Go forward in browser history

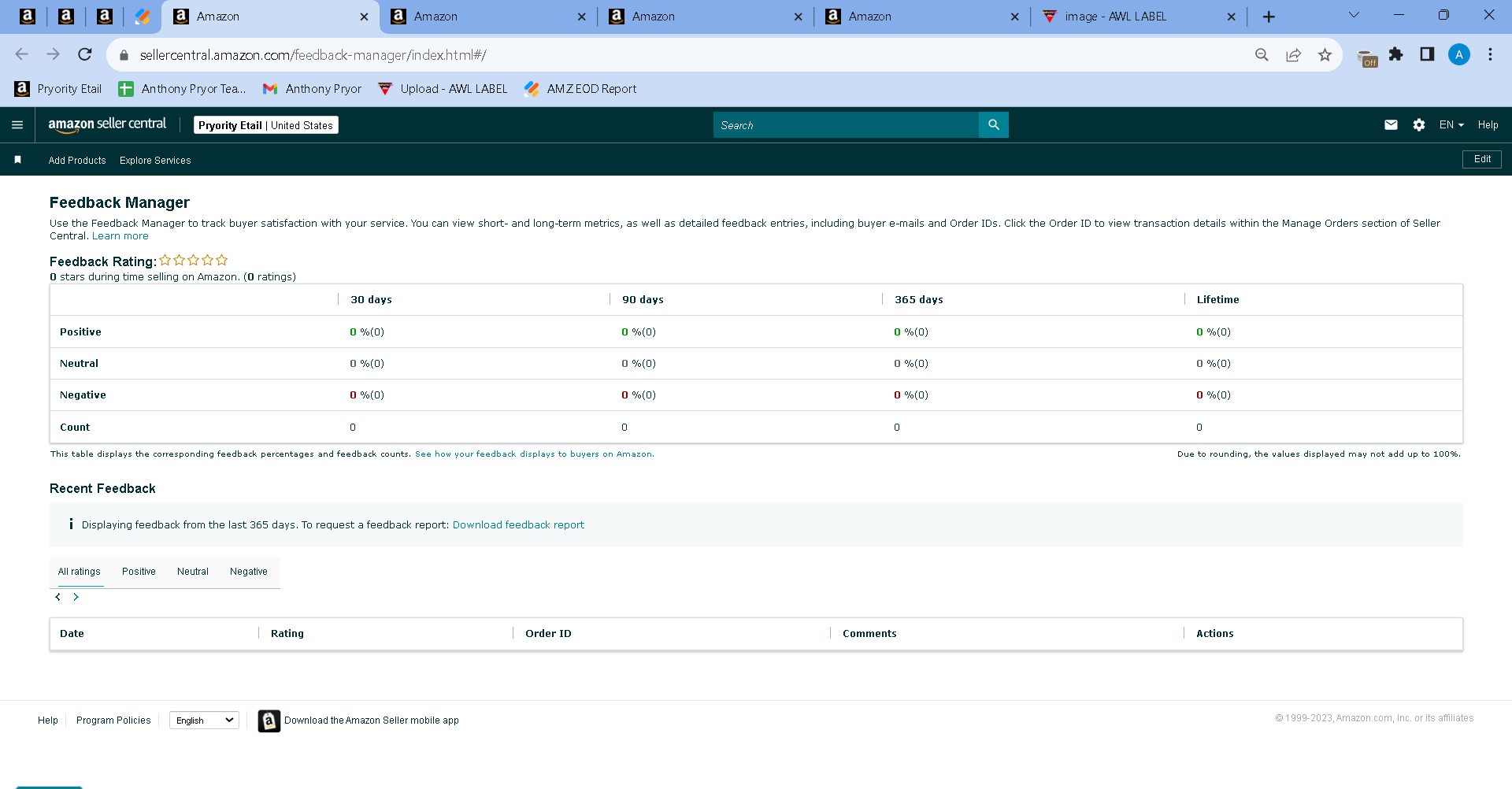coord(53,54)
